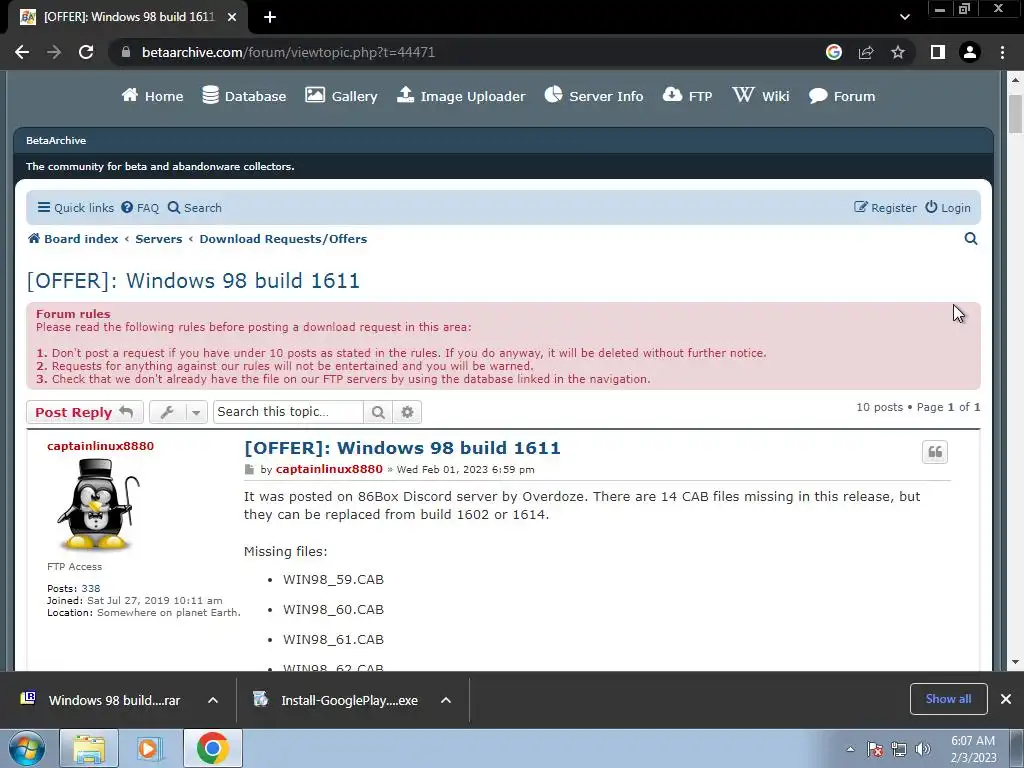Open the Google icon in address bar
The width and height of the screenshot is (1024, 768).
click(x=834, y=52)
